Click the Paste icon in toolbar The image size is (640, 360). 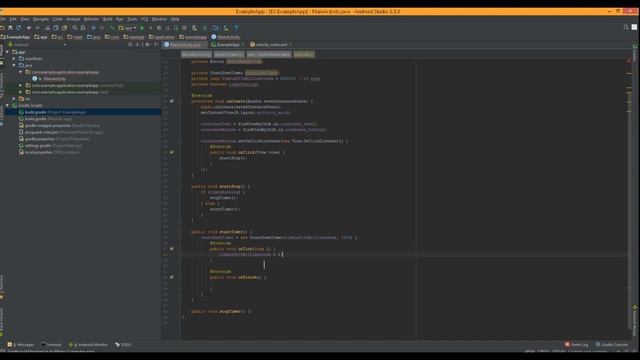coord(64,28)
